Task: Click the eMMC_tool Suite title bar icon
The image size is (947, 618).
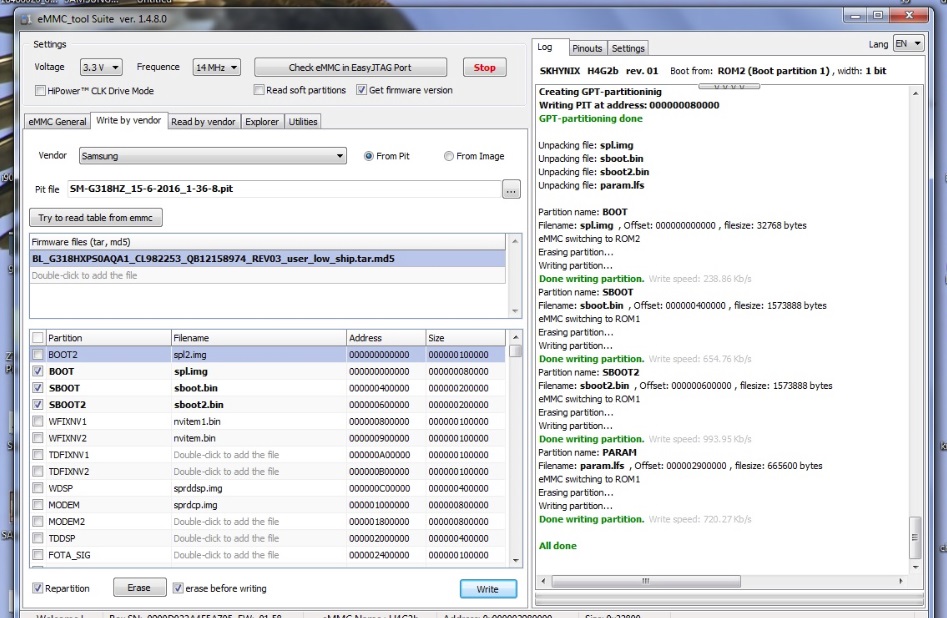Action: pyautogui.click(x=25, y=19)
